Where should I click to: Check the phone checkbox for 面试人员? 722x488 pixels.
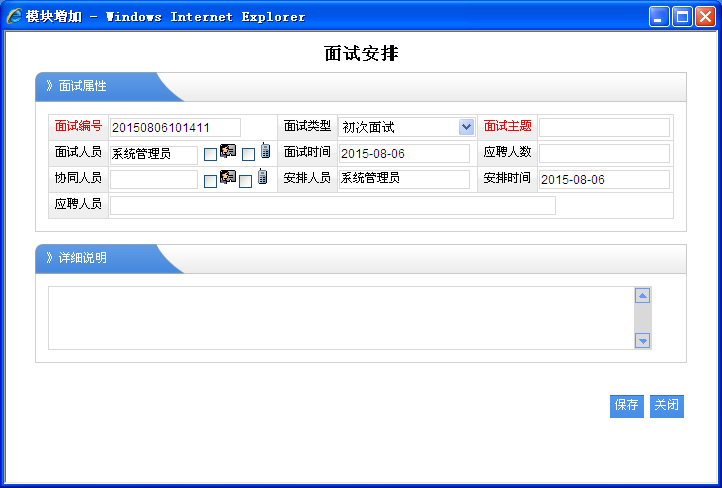coord(248,155)
